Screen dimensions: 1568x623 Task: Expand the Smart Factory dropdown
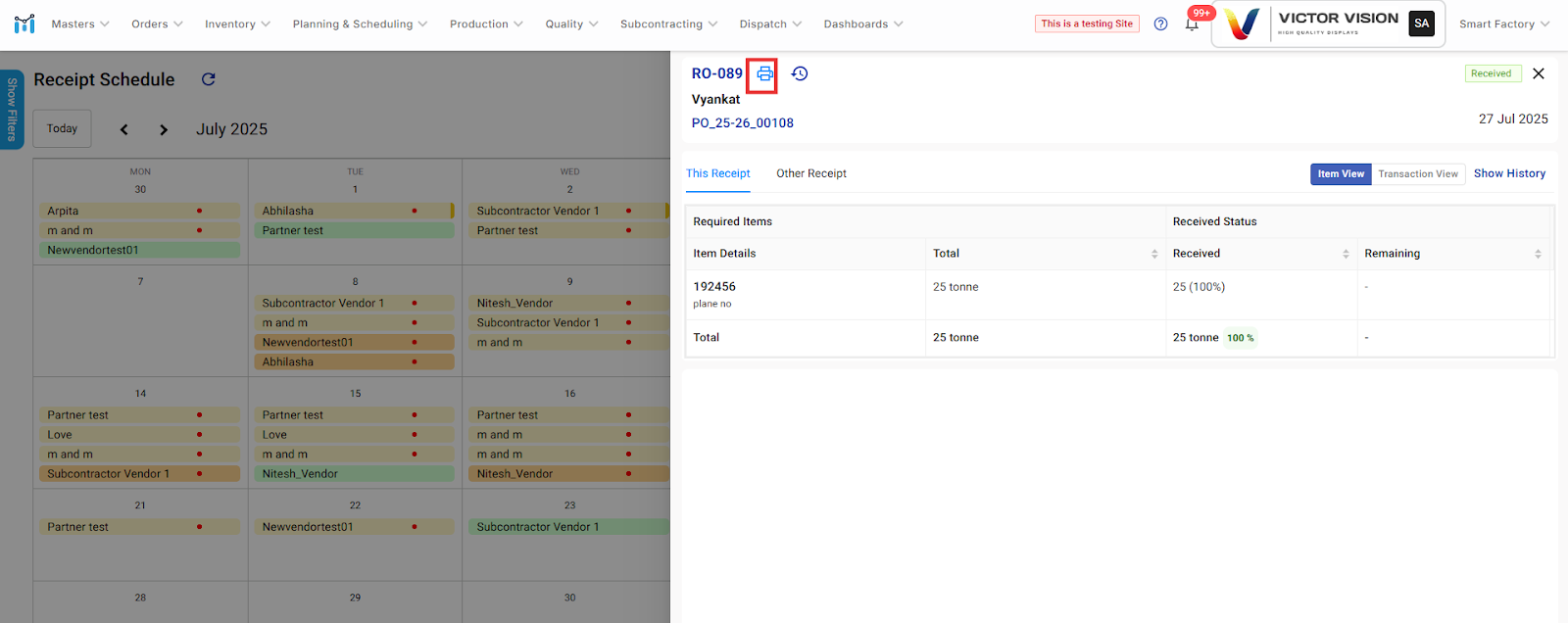tap(1503, 24)
